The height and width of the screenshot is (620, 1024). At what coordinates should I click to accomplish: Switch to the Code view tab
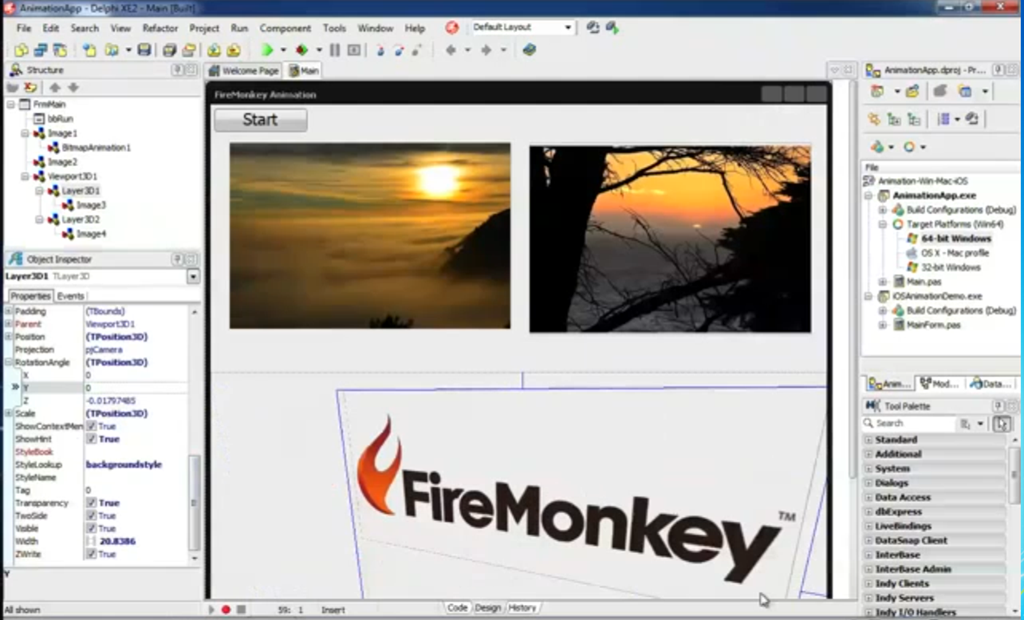tap(457, 608)
